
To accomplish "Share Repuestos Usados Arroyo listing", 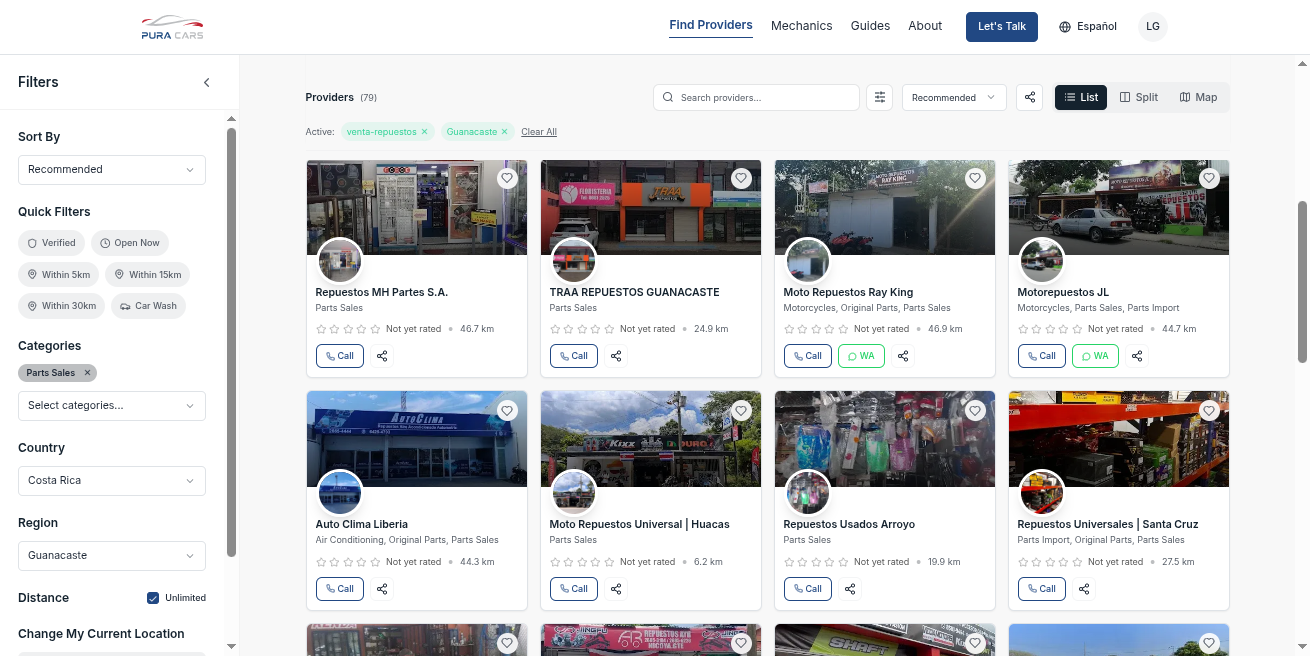I will 850,589.
